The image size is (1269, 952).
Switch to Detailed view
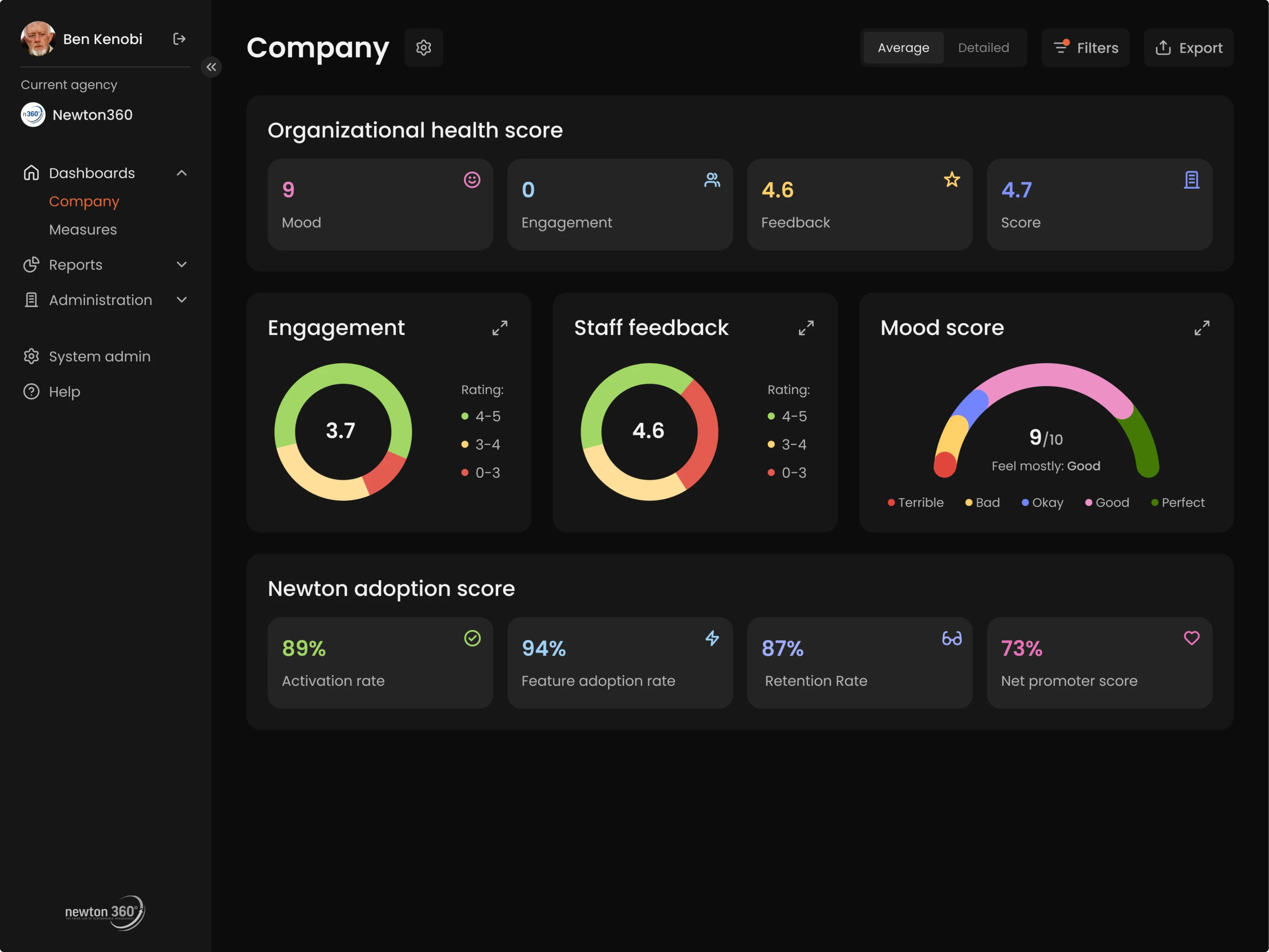[x=983, y=47]
